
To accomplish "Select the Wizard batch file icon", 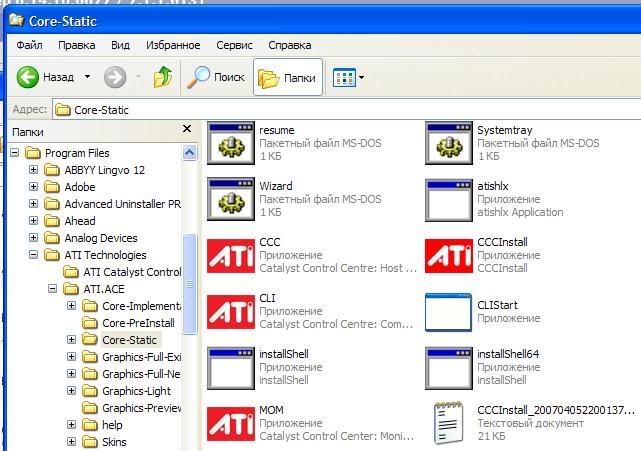I will 231,199.
